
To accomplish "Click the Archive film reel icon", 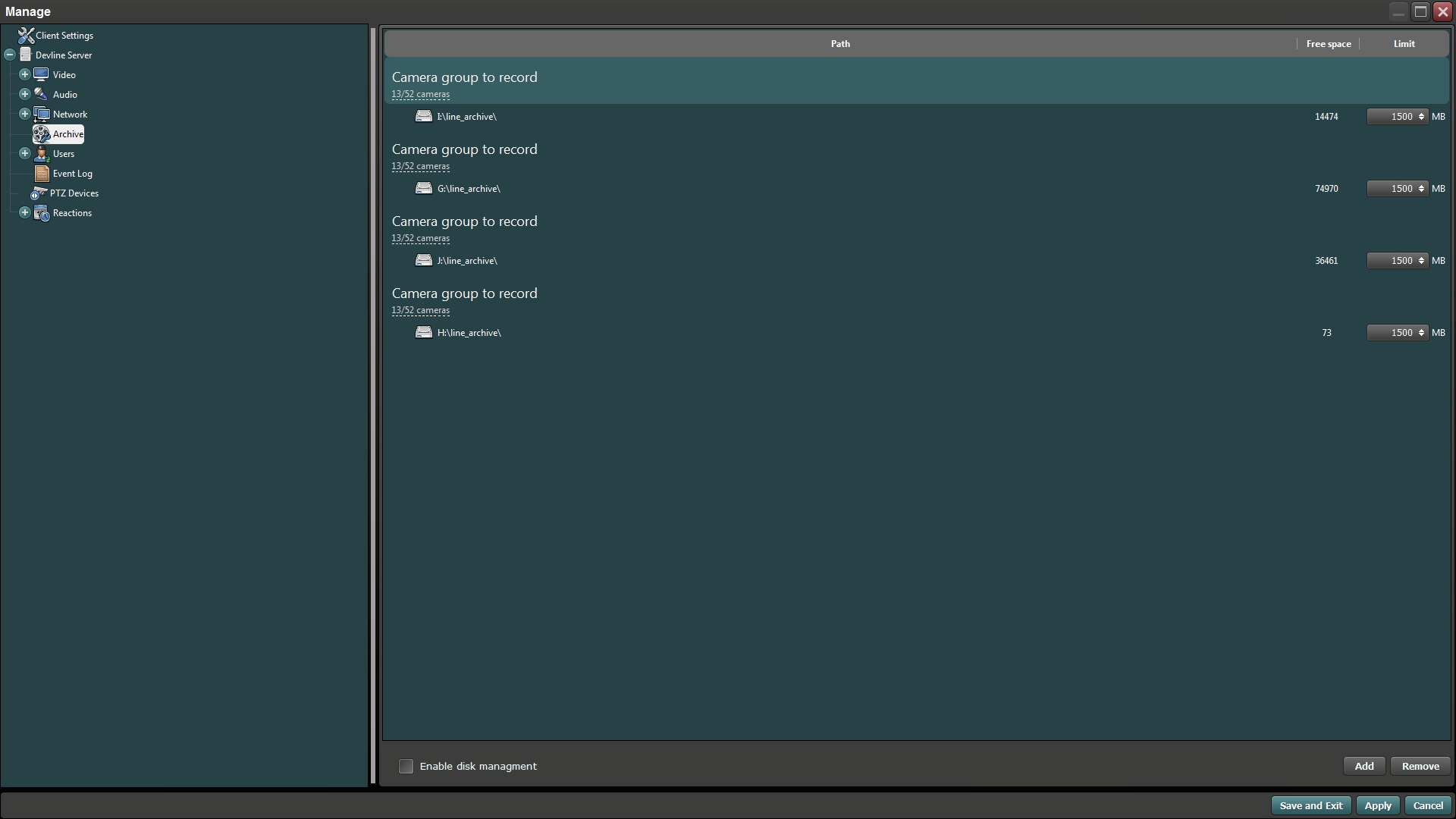I will pyautogui.click(x=41, y=134).
